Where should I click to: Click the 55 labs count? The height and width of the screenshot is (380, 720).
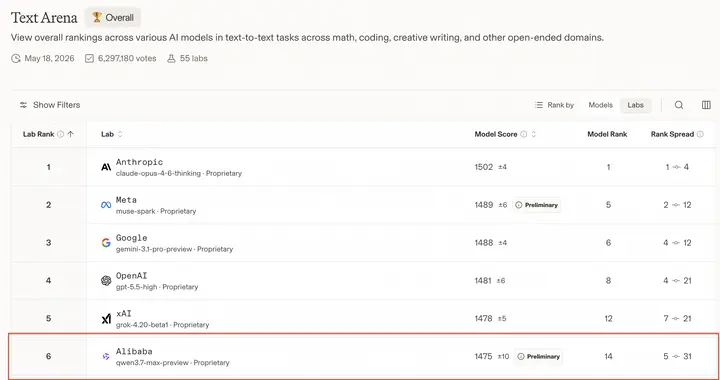[x=193, y=58]
